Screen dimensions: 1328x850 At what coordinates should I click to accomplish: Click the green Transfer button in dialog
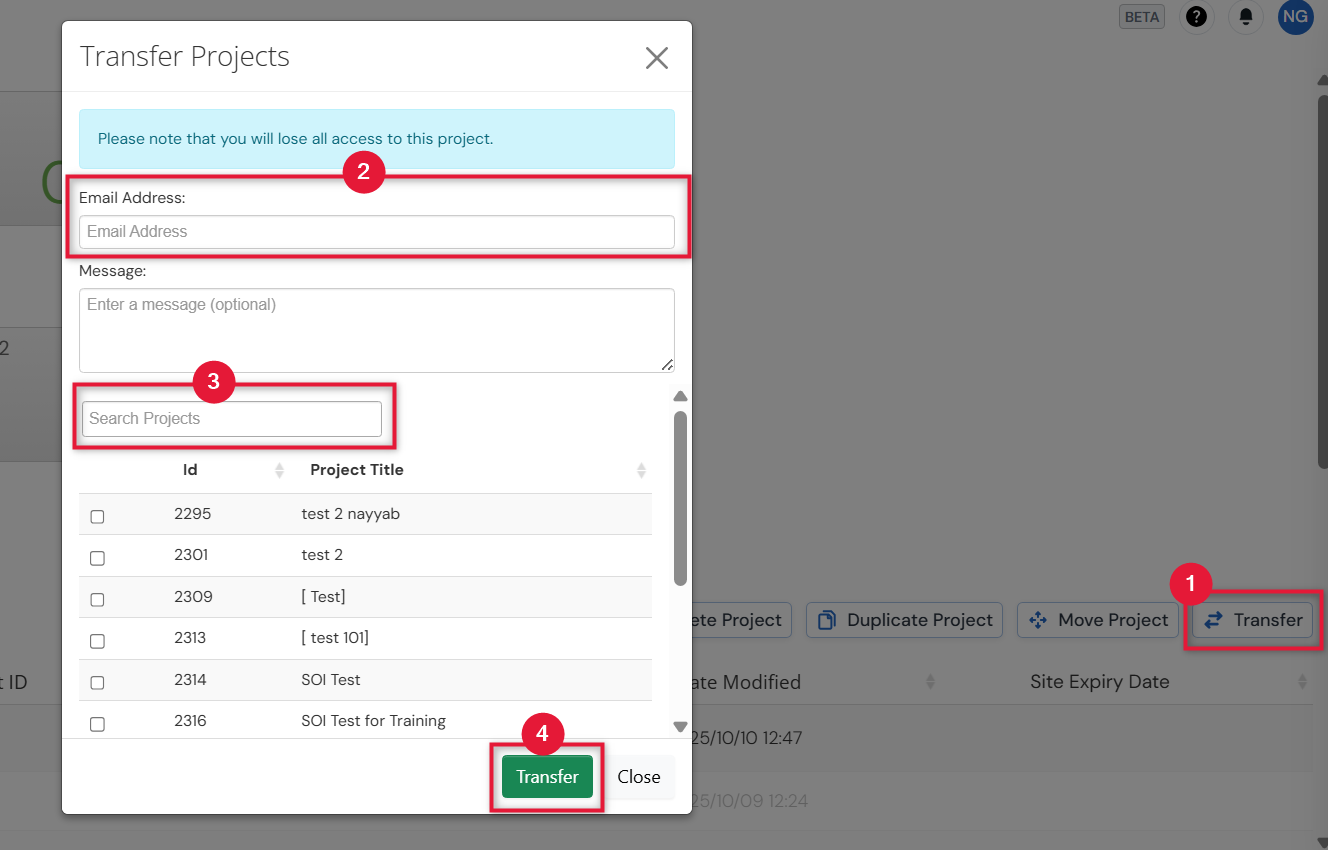547,777
